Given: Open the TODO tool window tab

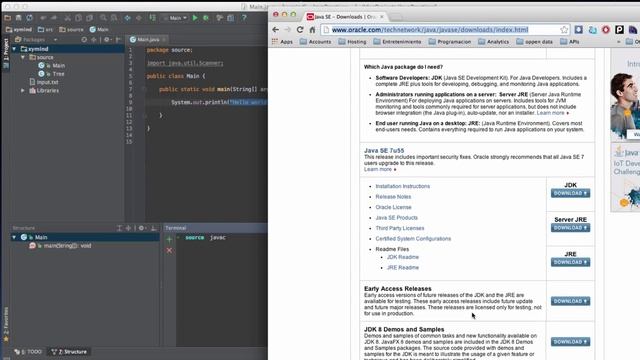Looking at the screenshot, I should click(28, 352).
